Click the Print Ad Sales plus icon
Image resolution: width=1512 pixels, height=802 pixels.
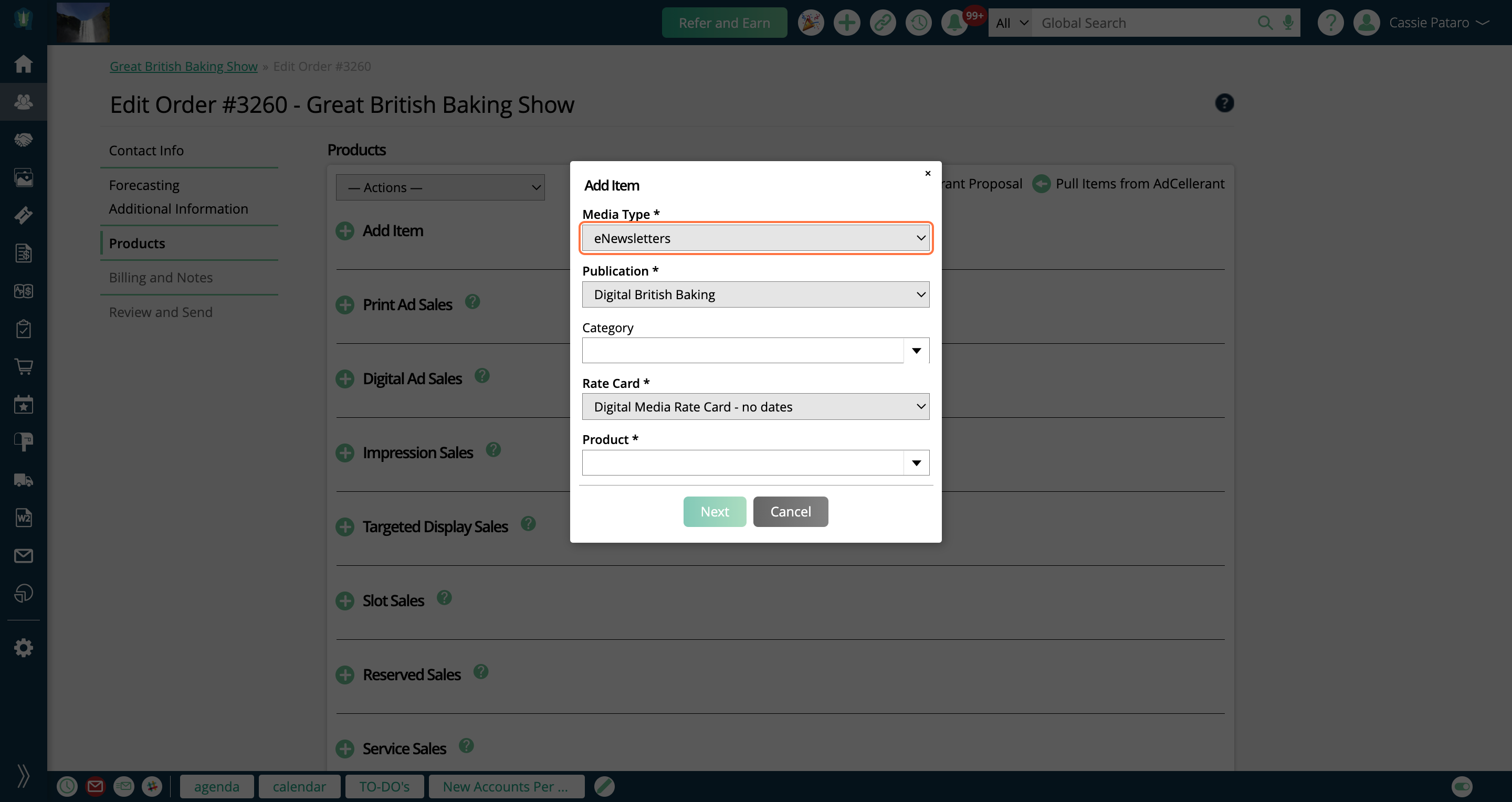[345, 305]
